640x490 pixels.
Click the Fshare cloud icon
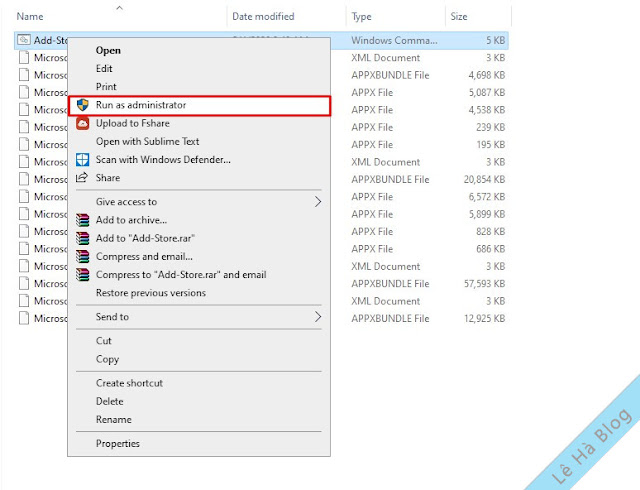pyautogui.click(x=82, y=123)
